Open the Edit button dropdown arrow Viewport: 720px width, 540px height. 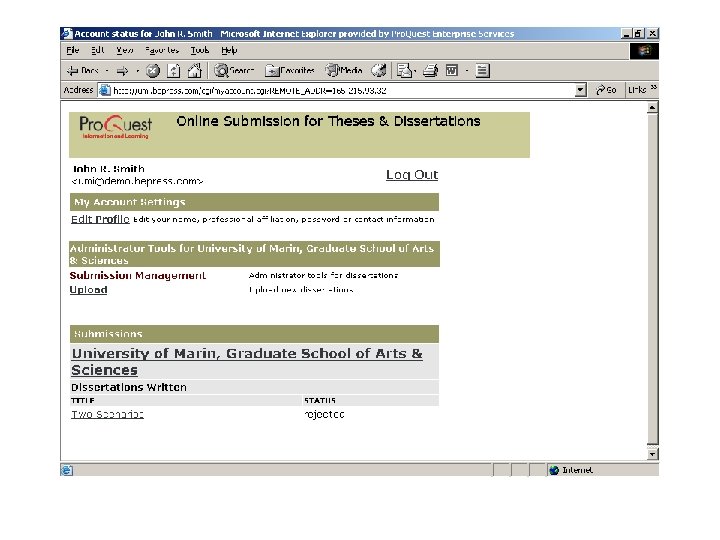(467, 71)
